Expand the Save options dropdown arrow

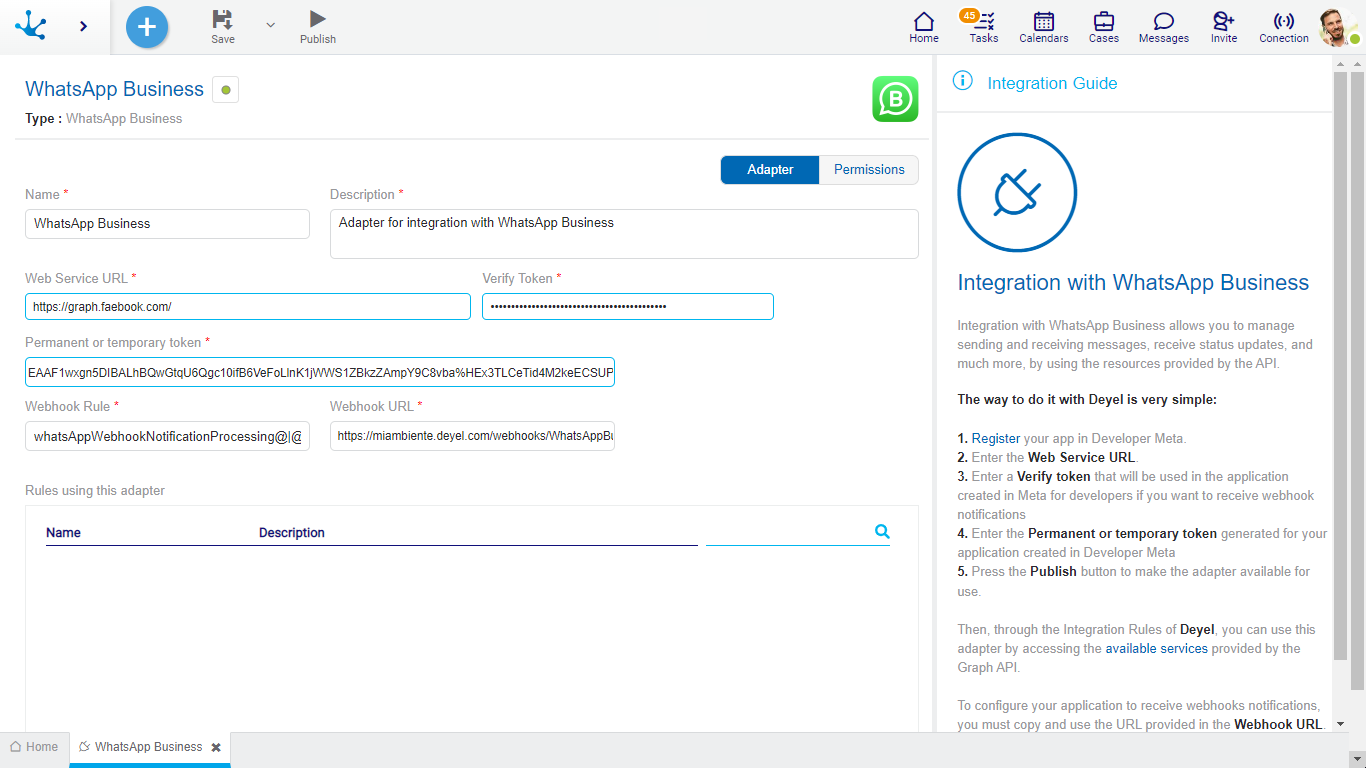click(x=270, y=25)
